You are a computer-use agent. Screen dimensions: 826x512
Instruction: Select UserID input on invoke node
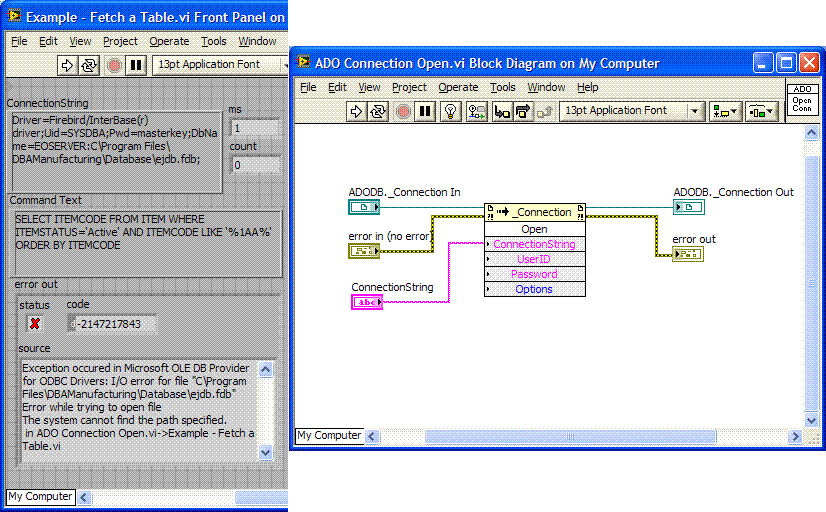535,259
